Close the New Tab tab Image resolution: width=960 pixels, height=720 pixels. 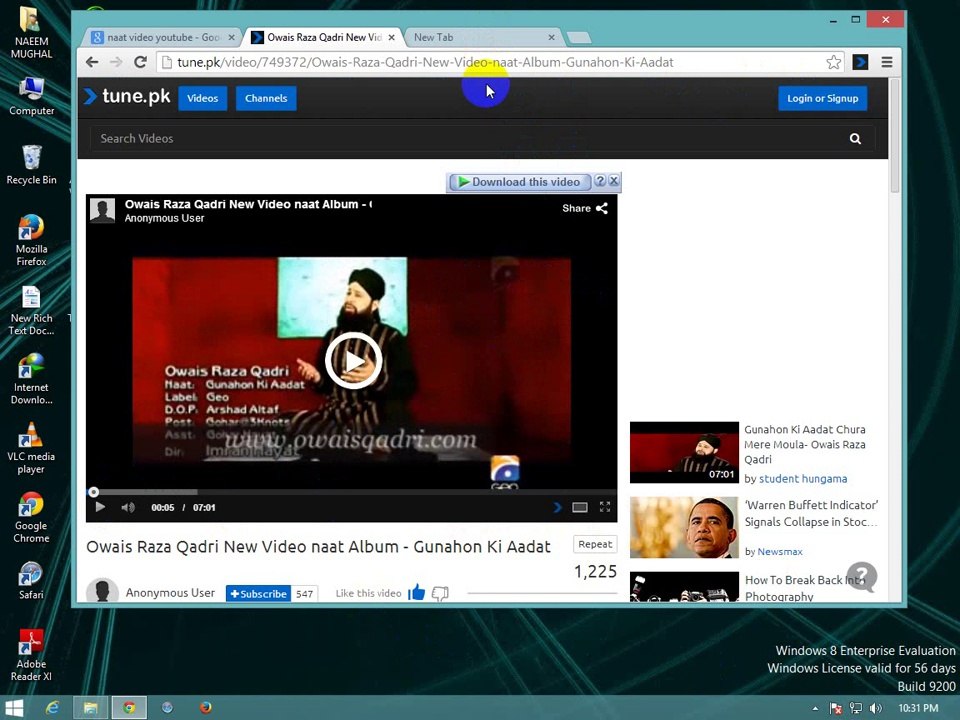551,37
